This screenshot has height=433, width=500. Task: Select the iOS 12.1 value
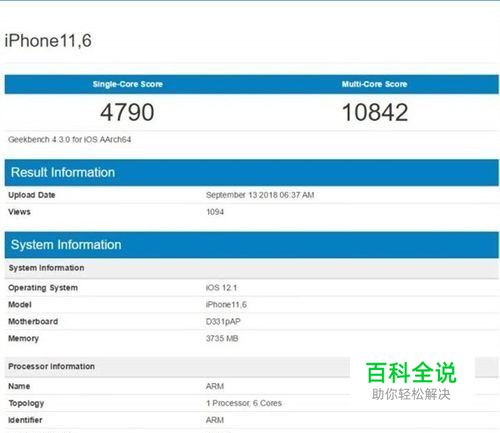coord(221,288)
